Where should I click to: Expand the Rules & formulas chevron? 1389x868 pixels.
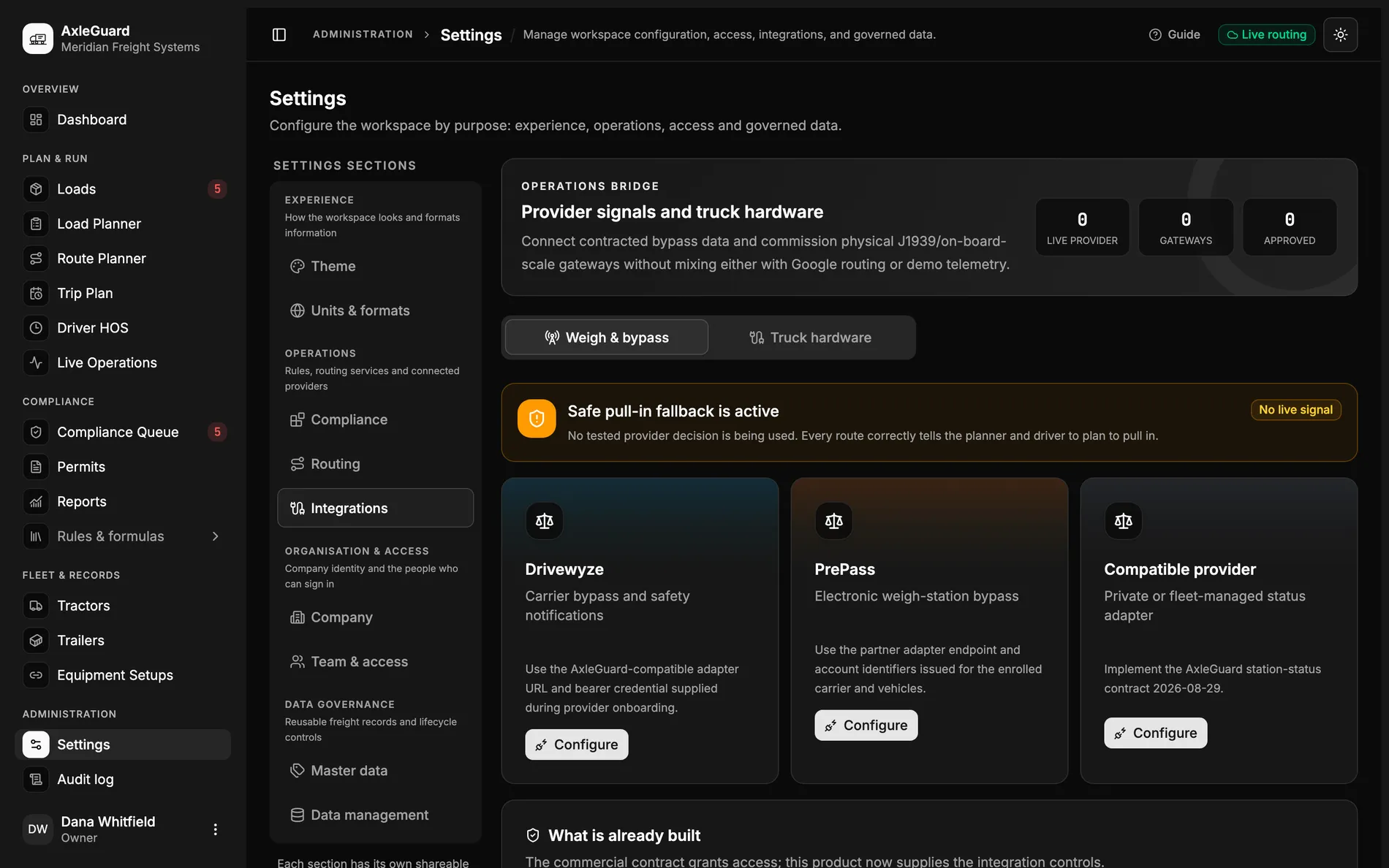pos(215,536)
